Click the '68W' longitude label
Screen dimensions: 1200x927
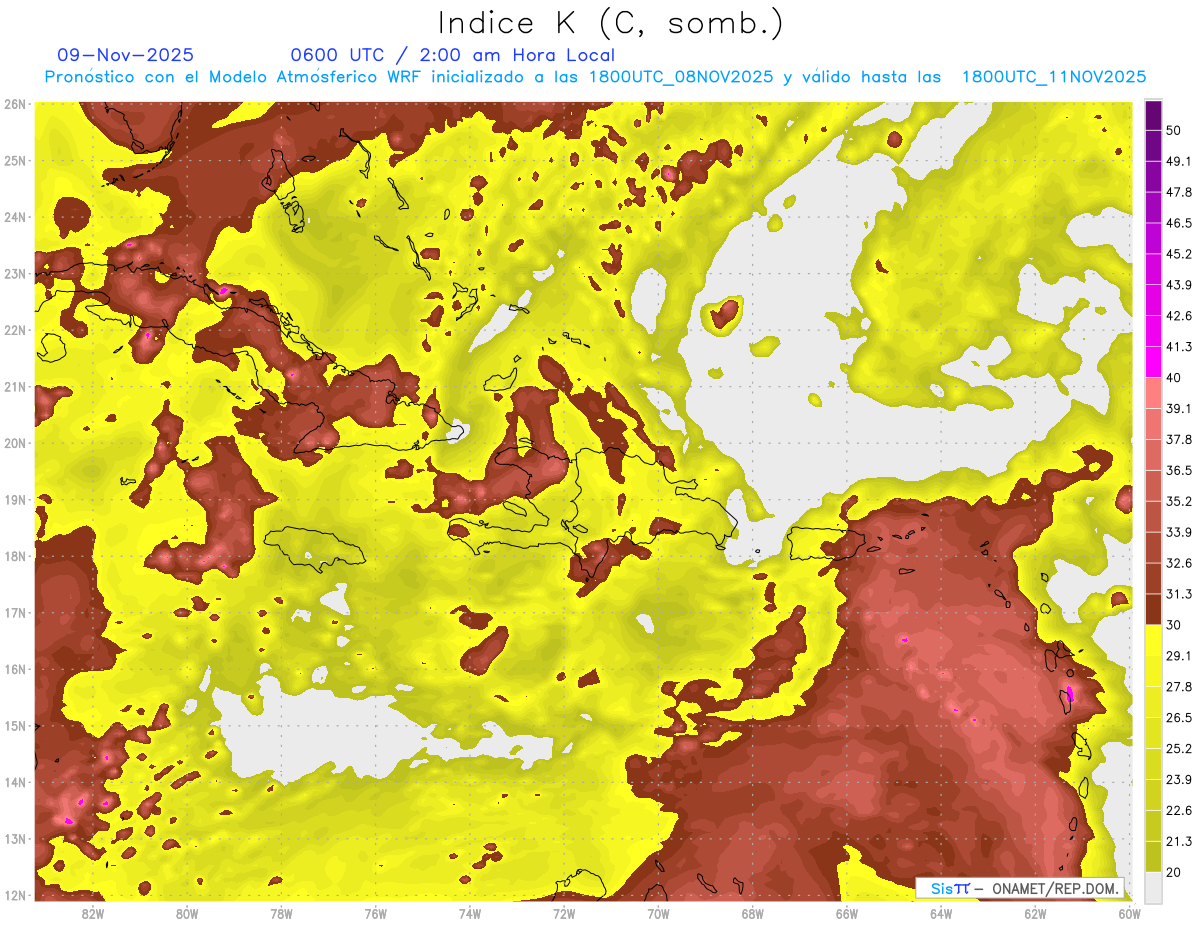coord(753,913)
